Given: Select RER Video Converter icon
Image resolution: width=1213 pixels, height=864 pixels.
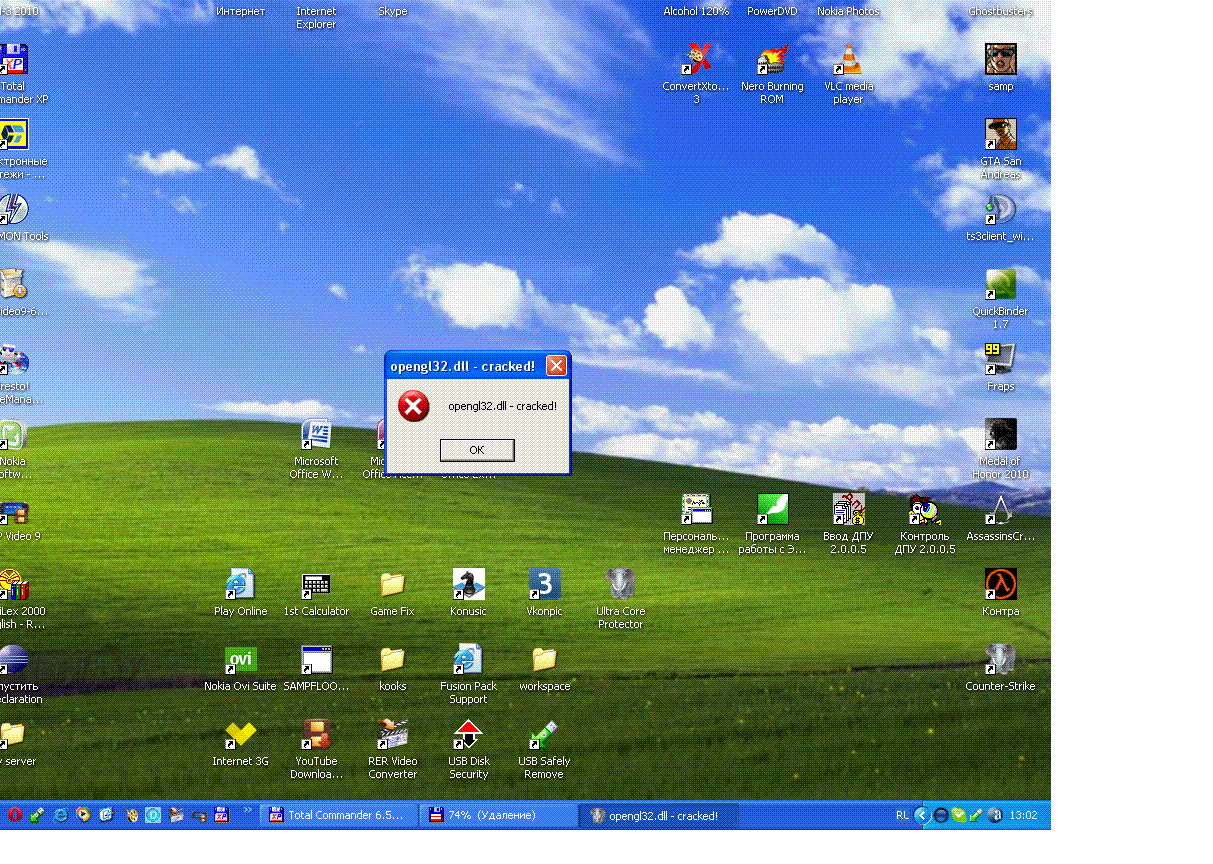Looking at the screenshot, I should click(392, 750).
